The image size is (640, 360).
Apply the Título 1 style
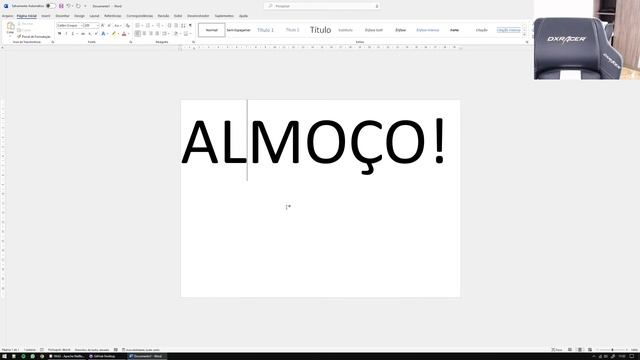coord(265,30)
